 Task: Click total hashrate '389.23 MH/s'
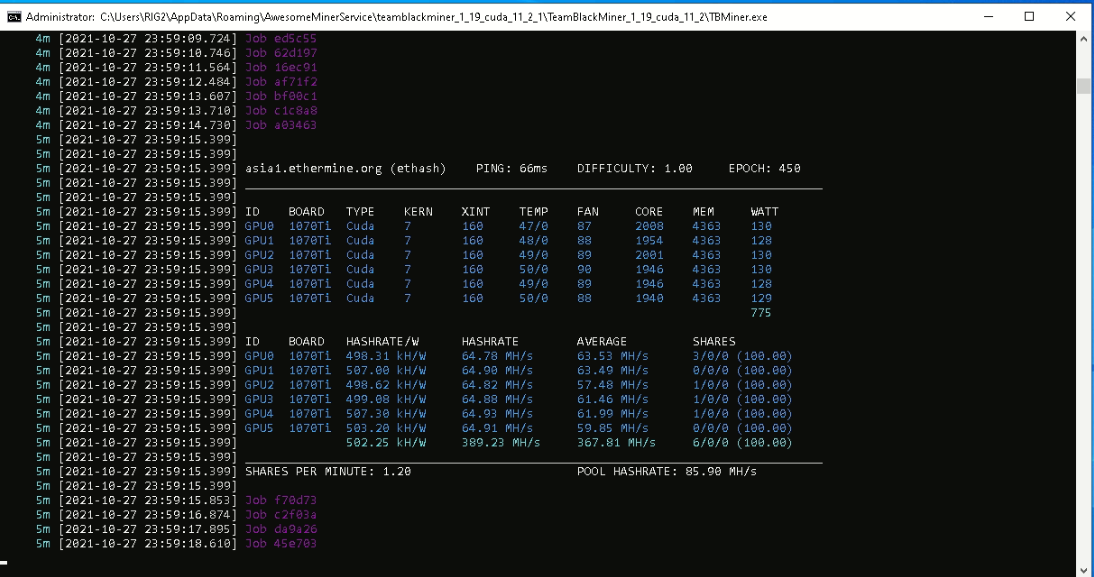click(500, 442)
